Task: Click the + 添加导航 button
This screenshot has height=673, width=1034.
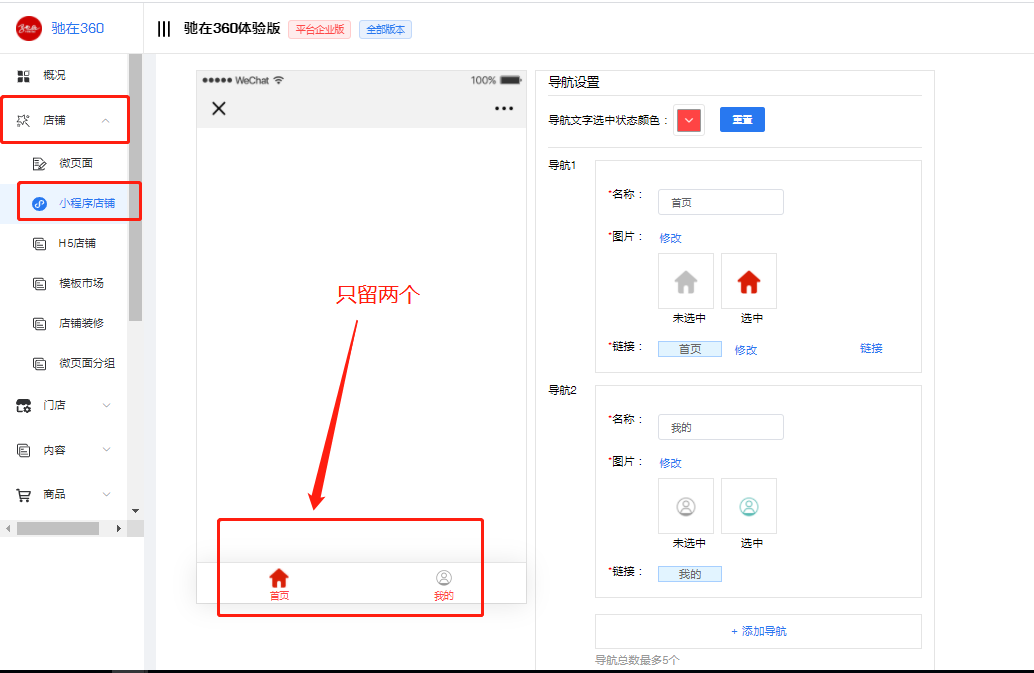Action: (x=758, y=631)
